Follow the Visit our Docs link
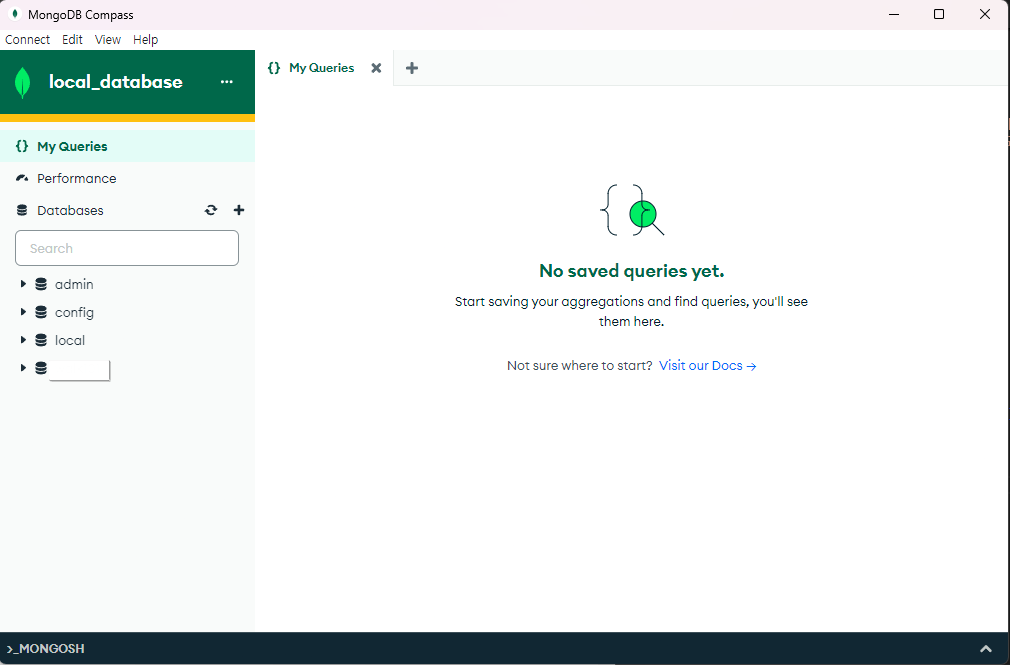 click(x=707, y=366)
